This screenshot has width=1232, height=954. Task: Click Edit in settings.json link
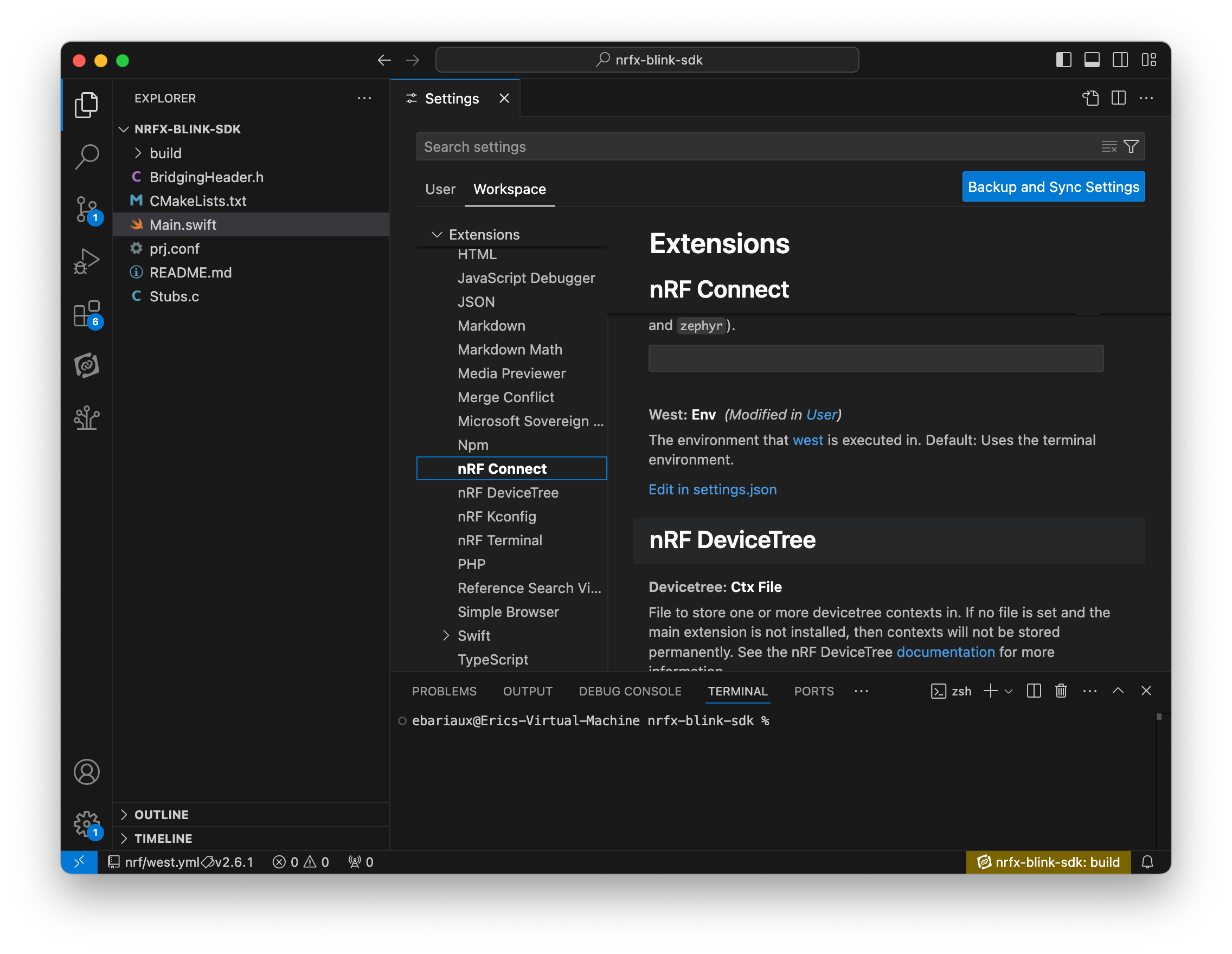tap(713, 489)
